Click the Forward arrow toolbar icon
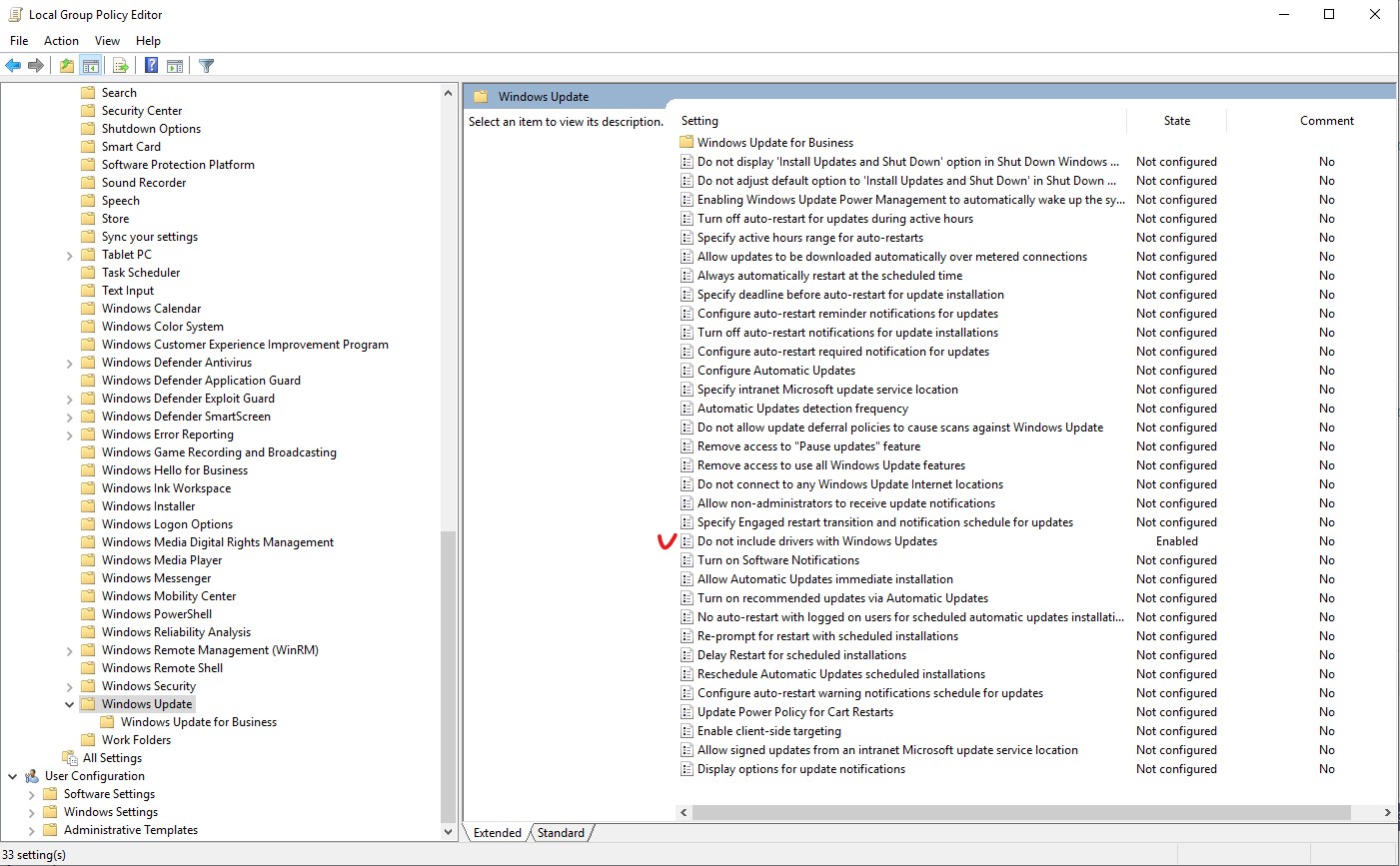 (x=36, y=66)
